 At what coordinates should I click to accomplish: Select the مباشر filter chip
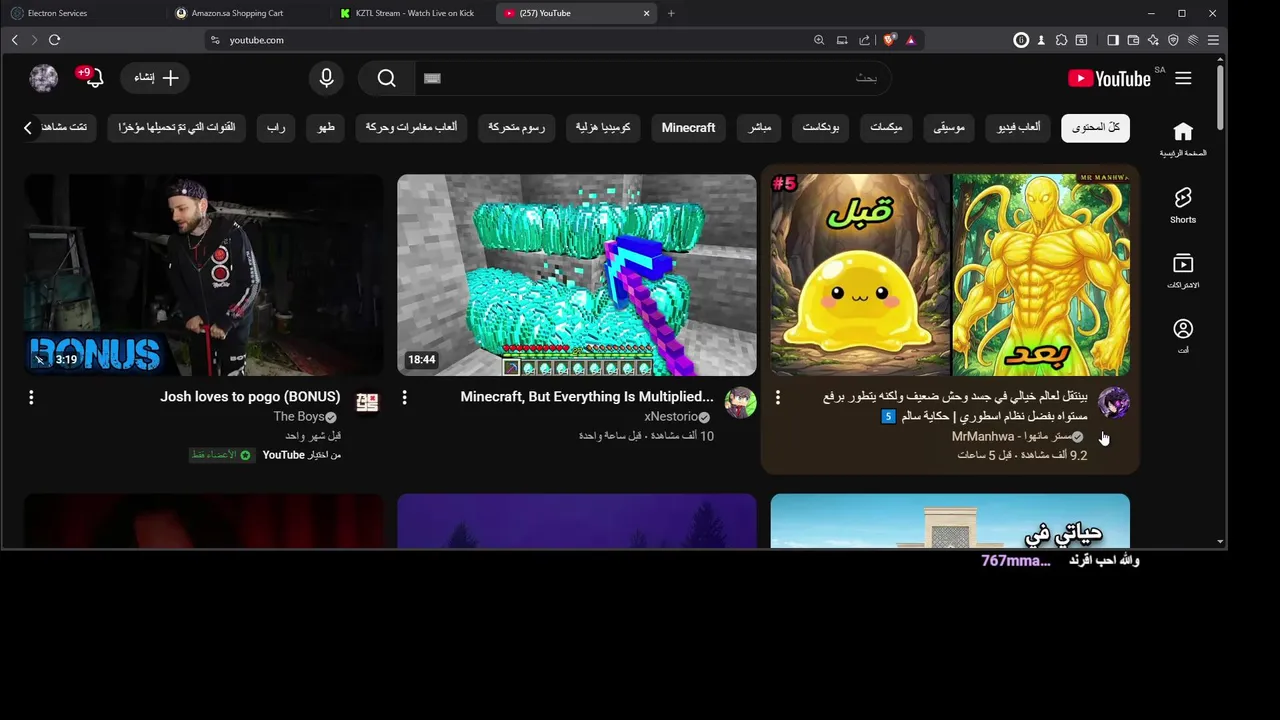[760, 127]
